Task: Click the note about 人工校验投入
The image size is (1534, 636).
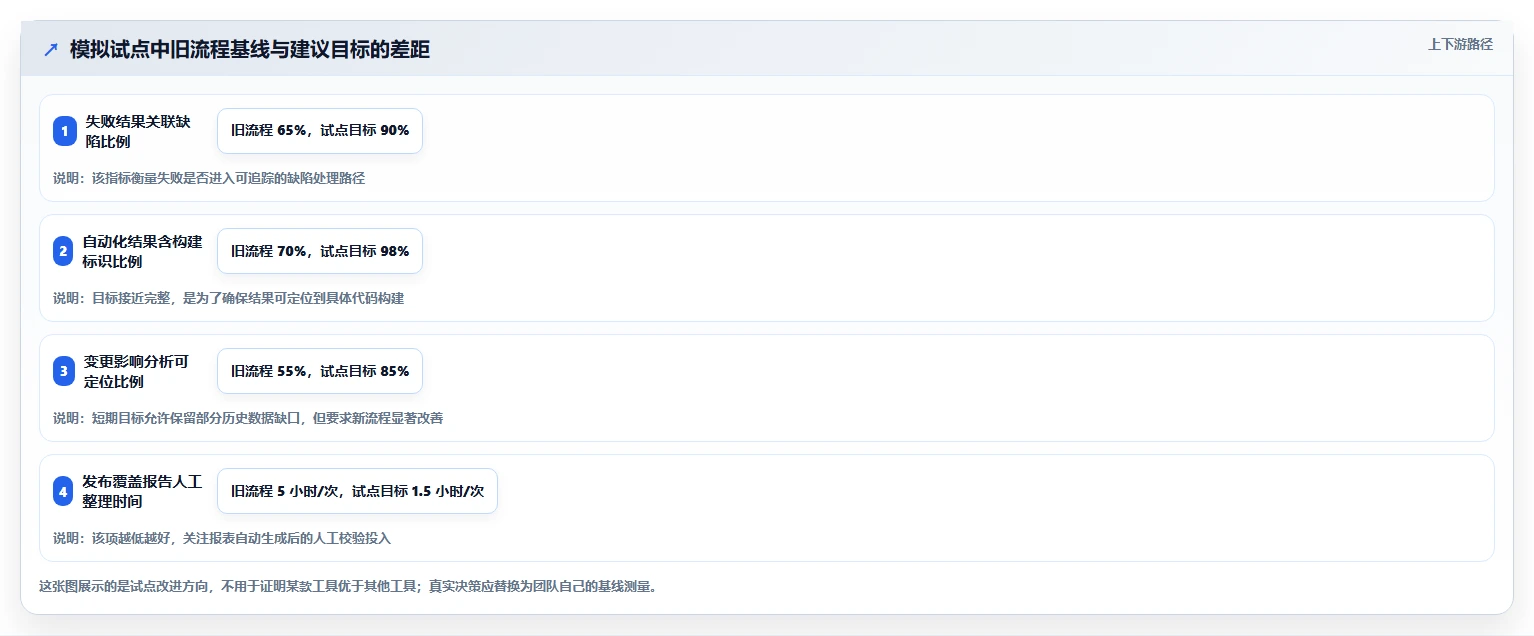Action: point(222,538)
